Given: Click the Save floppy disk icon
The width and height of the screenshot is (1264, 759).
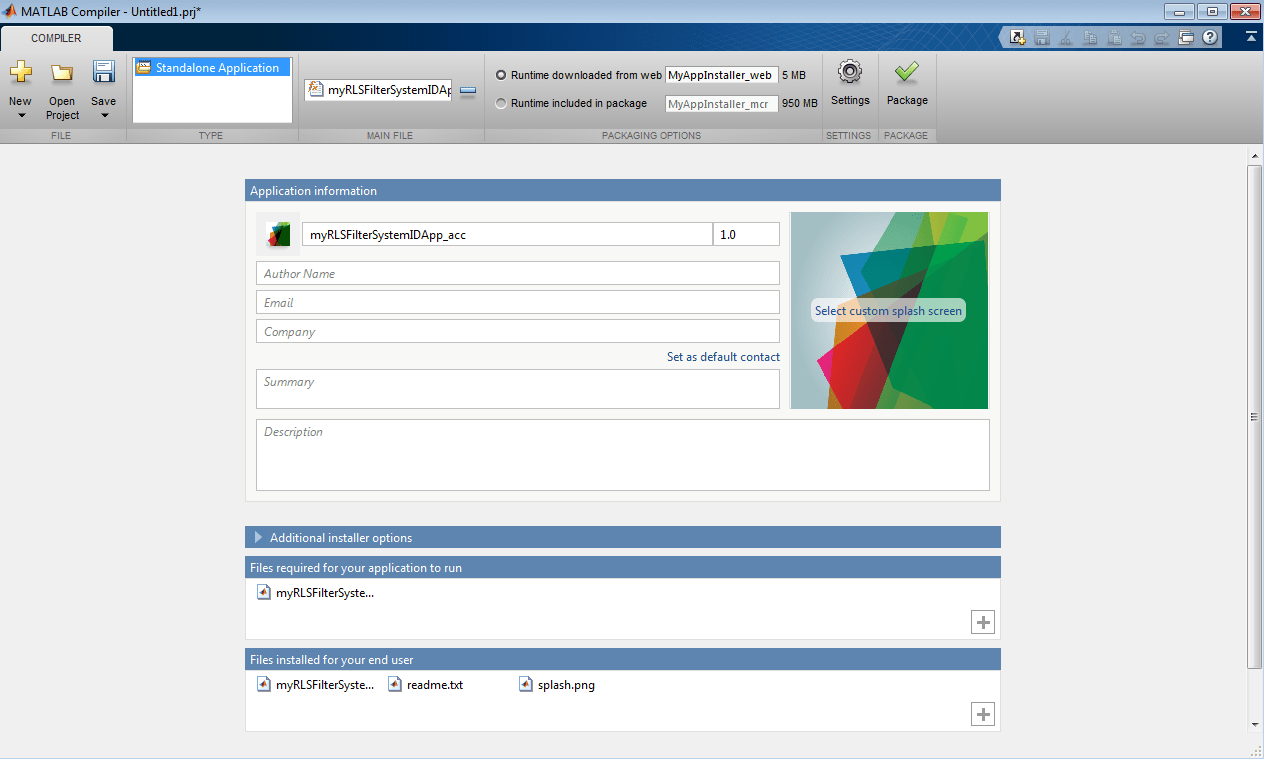Looking at the screenshot, I should click(103, 73).
